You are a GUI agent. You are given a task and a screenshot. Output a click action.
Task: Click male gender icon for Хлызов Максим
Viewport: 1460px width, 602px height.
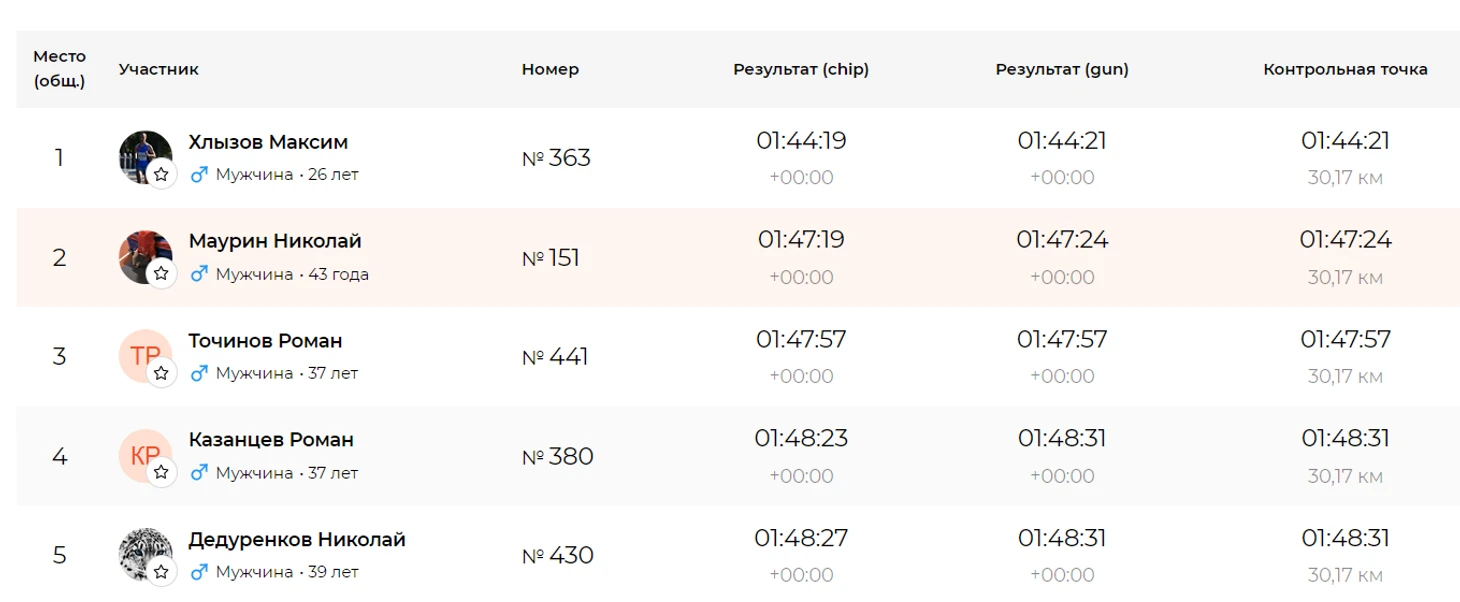(x=198, y=175)
